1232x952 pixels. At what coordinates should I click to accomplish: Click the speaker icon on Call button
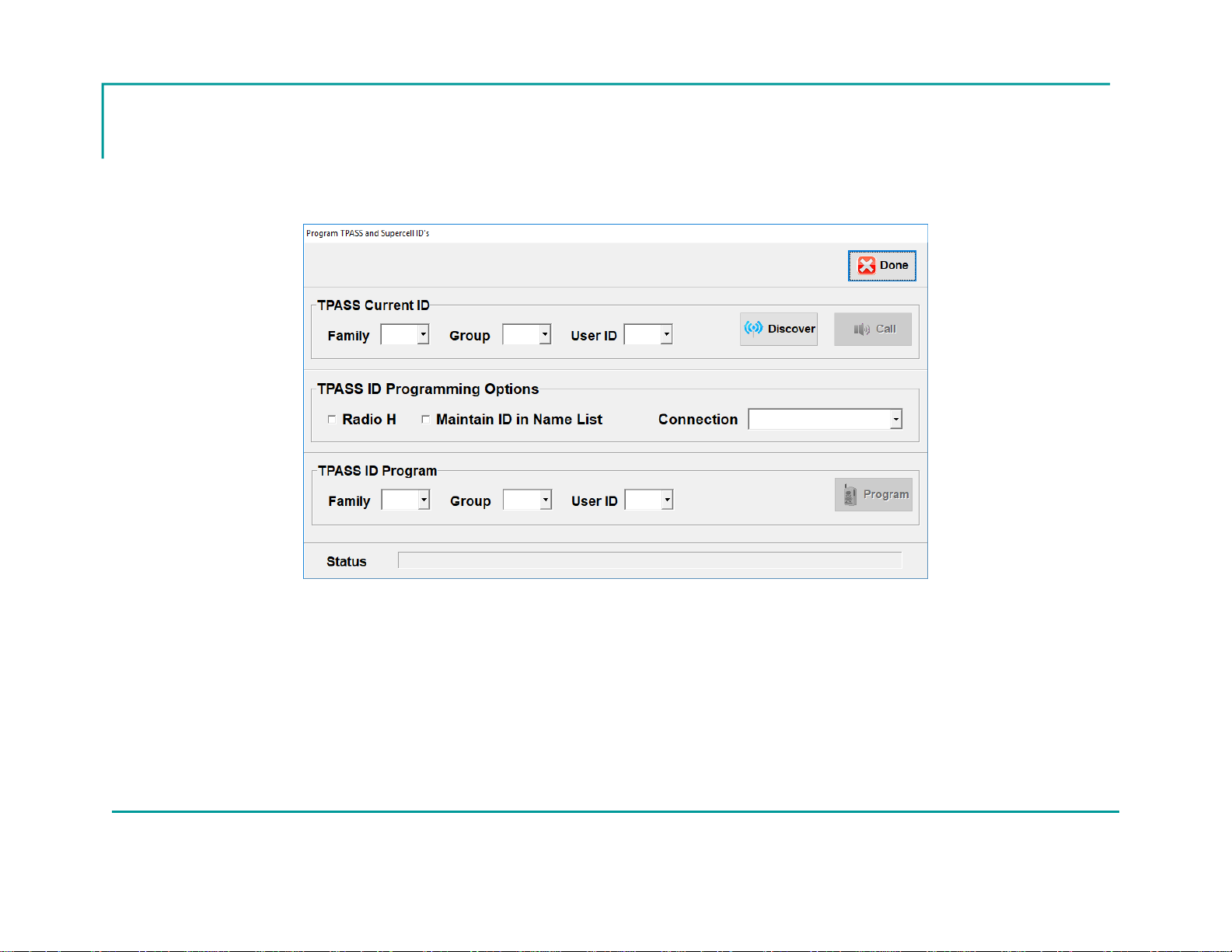(x=861, y=330)
